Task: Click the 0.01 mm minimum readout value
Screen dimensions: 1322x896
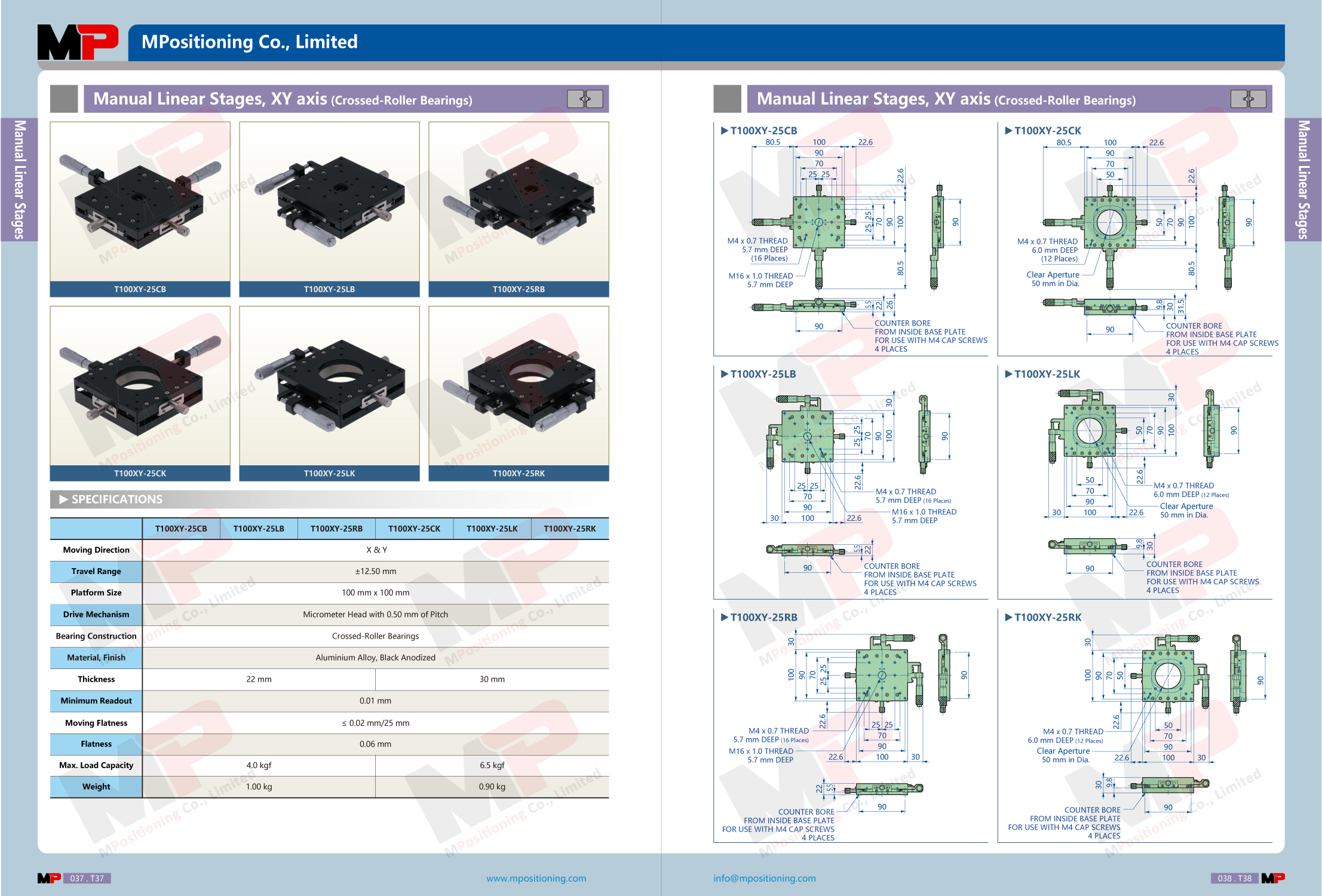Action: coord(376,701)
